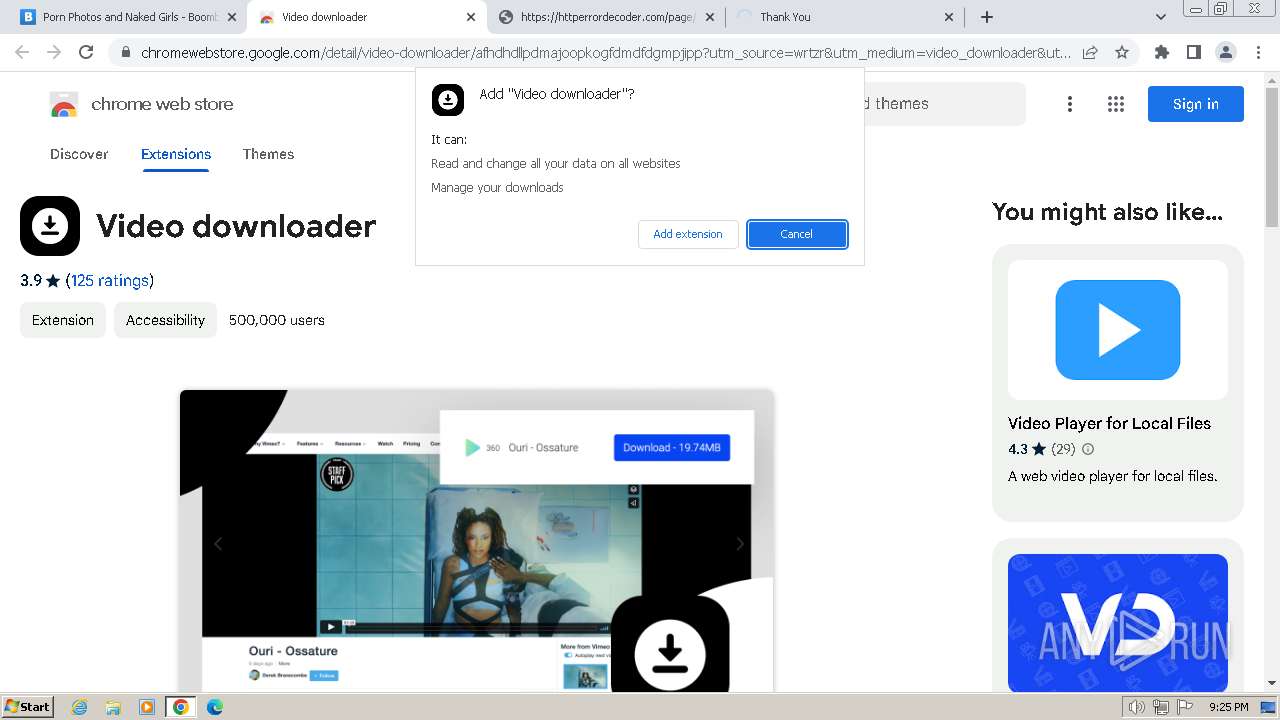Click the taskbar clock showing 9:25 PM
The image size is (1280, 720).
1229,707
